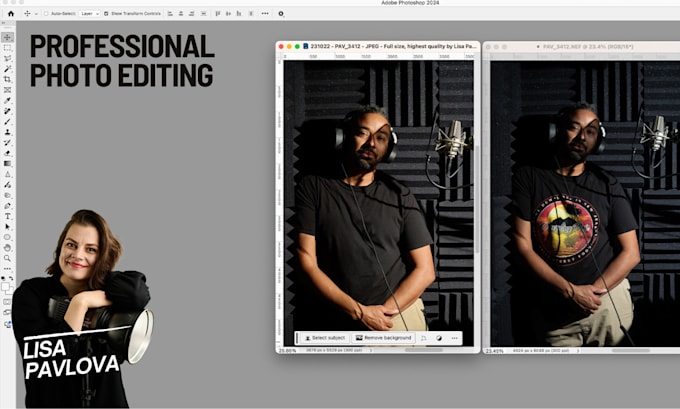Select the Frame tool

click(x=7, y=90)
